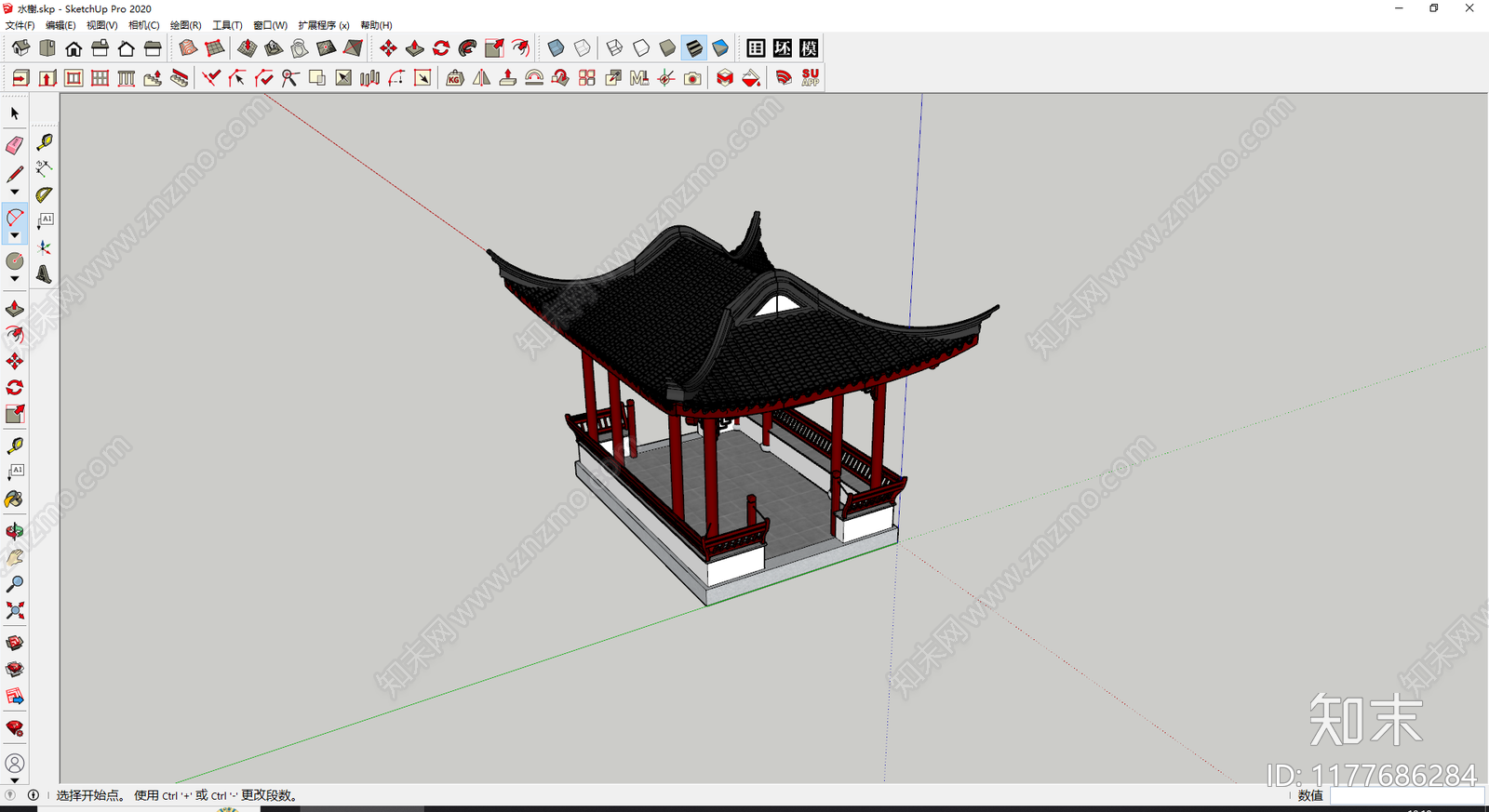This screenshot has width=1489, height=812.
Task: Open the 窗口(W) menu
Action: 271,25
